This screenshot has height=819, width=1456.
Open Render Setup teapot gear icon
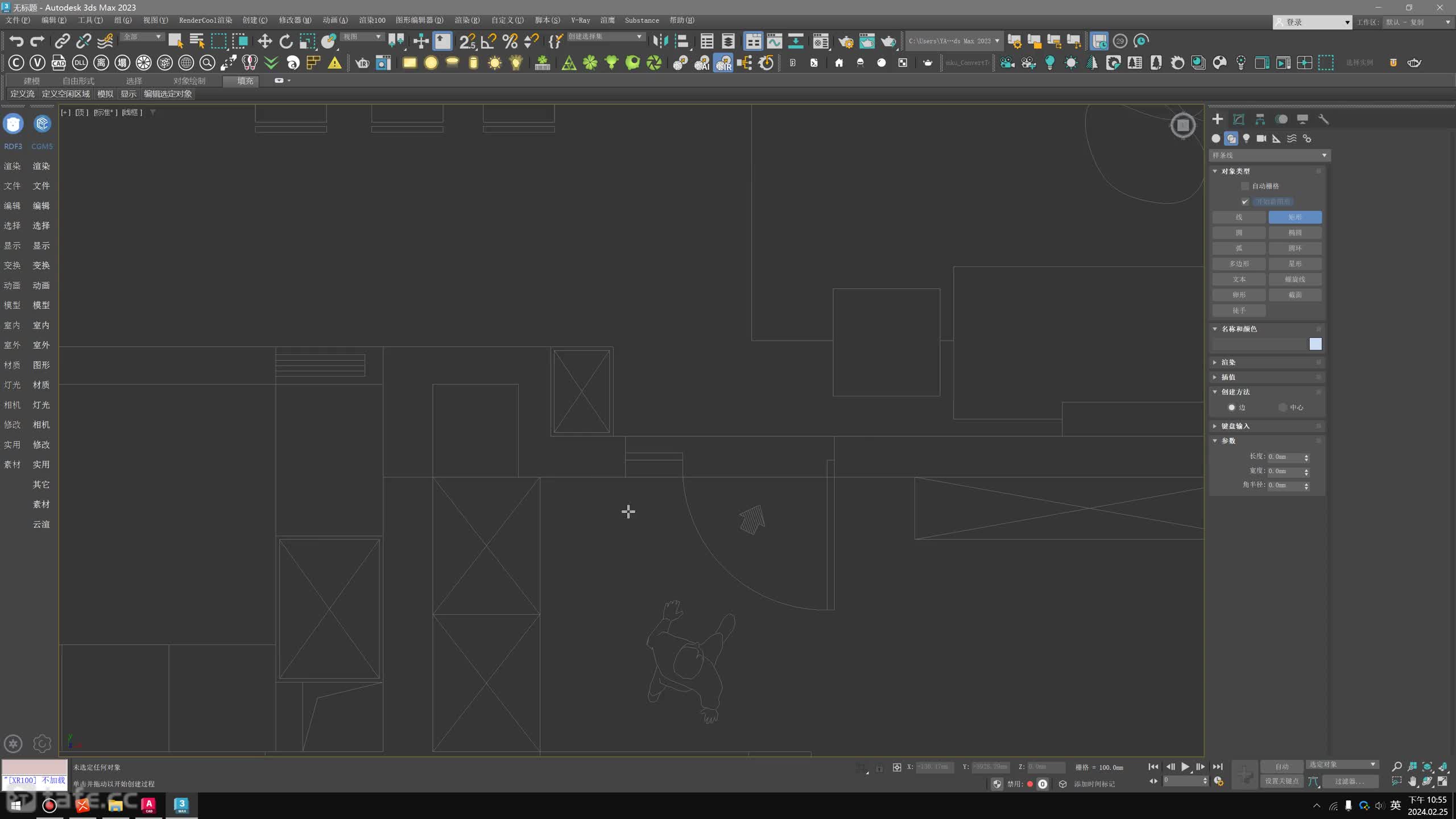tap(846, 41)
